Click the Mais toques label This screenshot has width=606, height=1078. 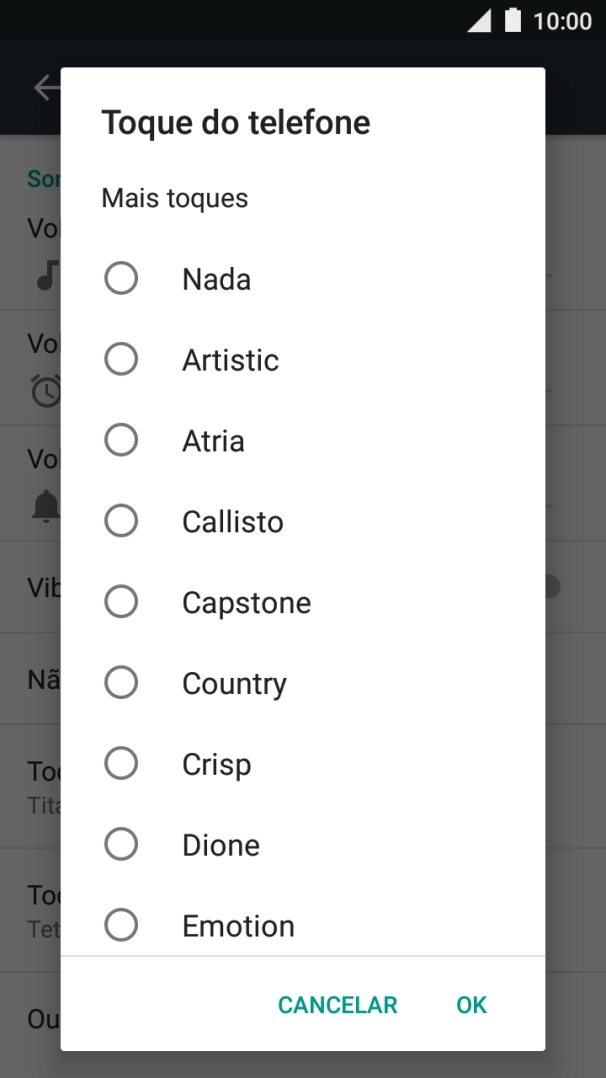pyautogui.click(x=175, y=198)
